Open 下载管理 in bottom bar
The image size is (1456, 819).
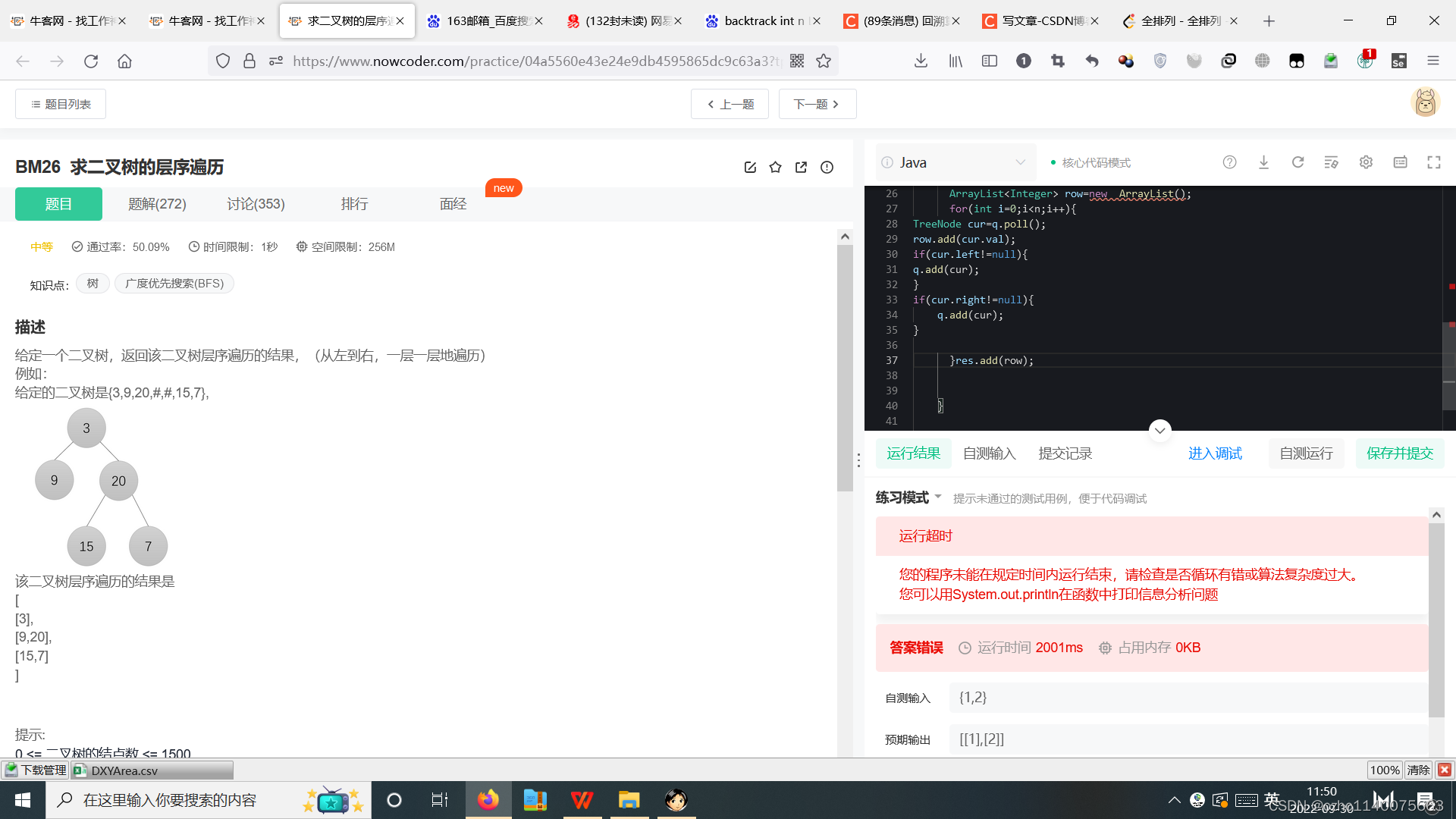35,770
